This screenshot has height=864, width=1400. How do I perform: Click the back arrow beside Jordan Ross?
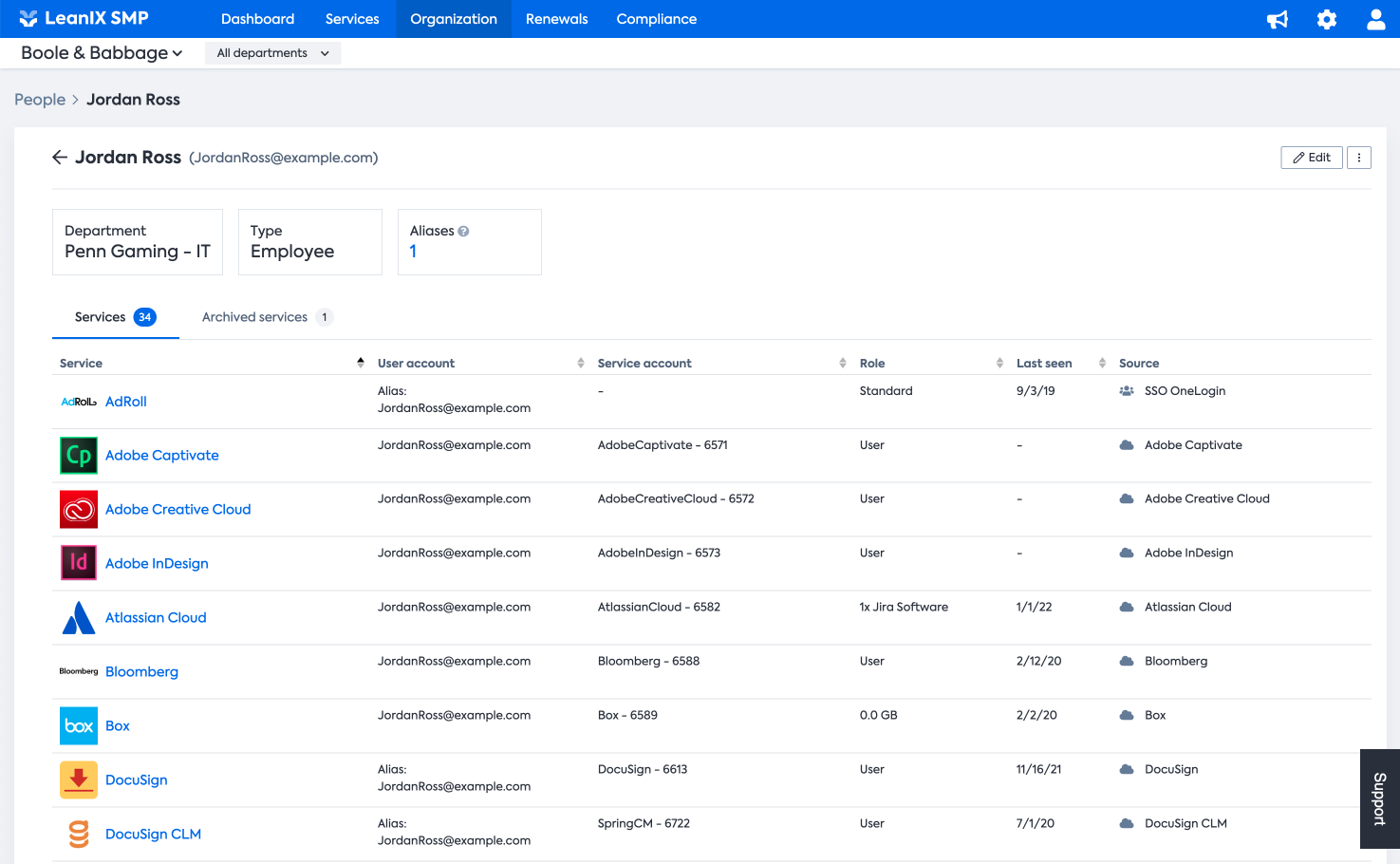click(60, 158)
